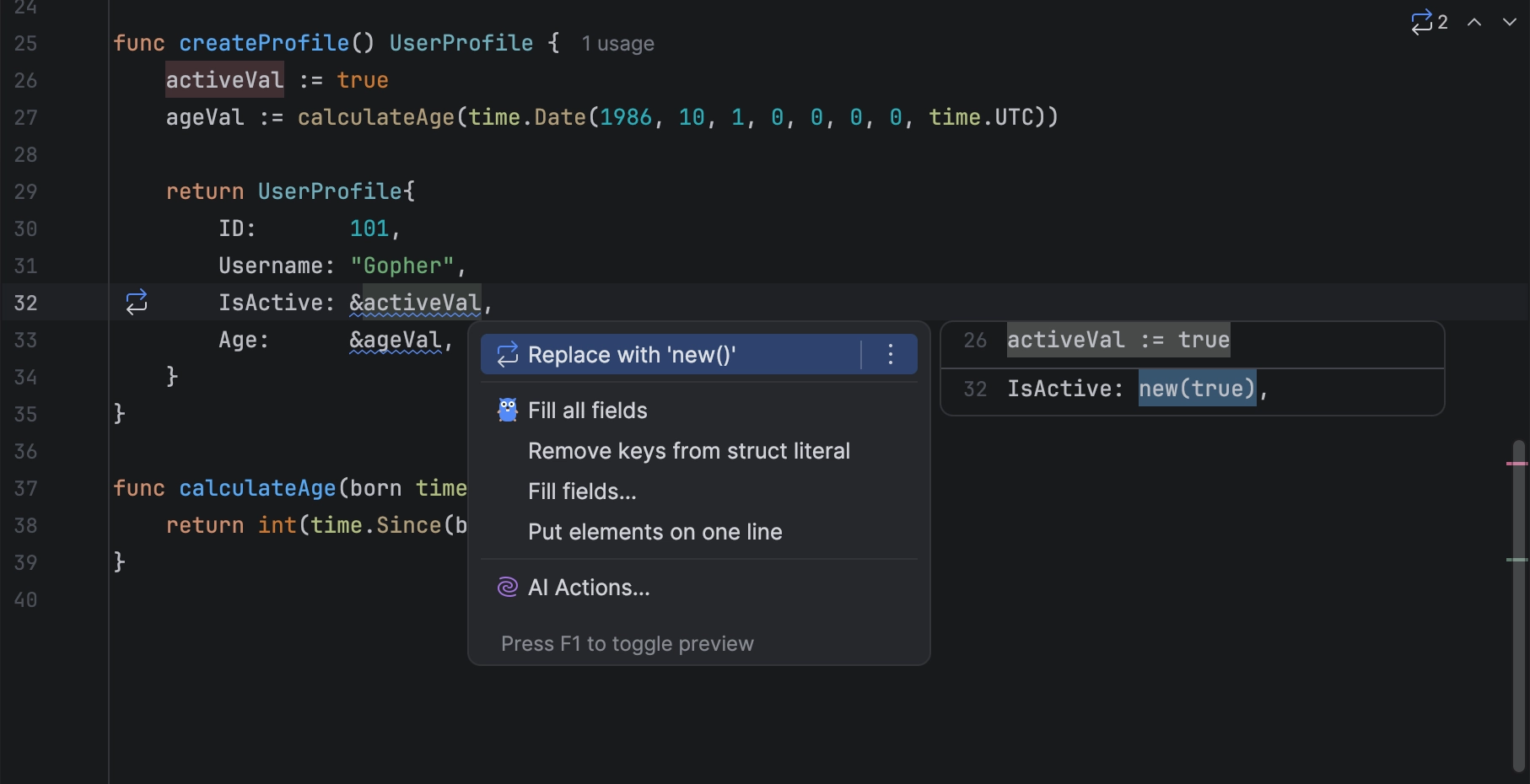Image resolution: width=1530 pixels, height=784 pixels.
Task: Click the pink error stripe marker
Action: point(1517,464)
